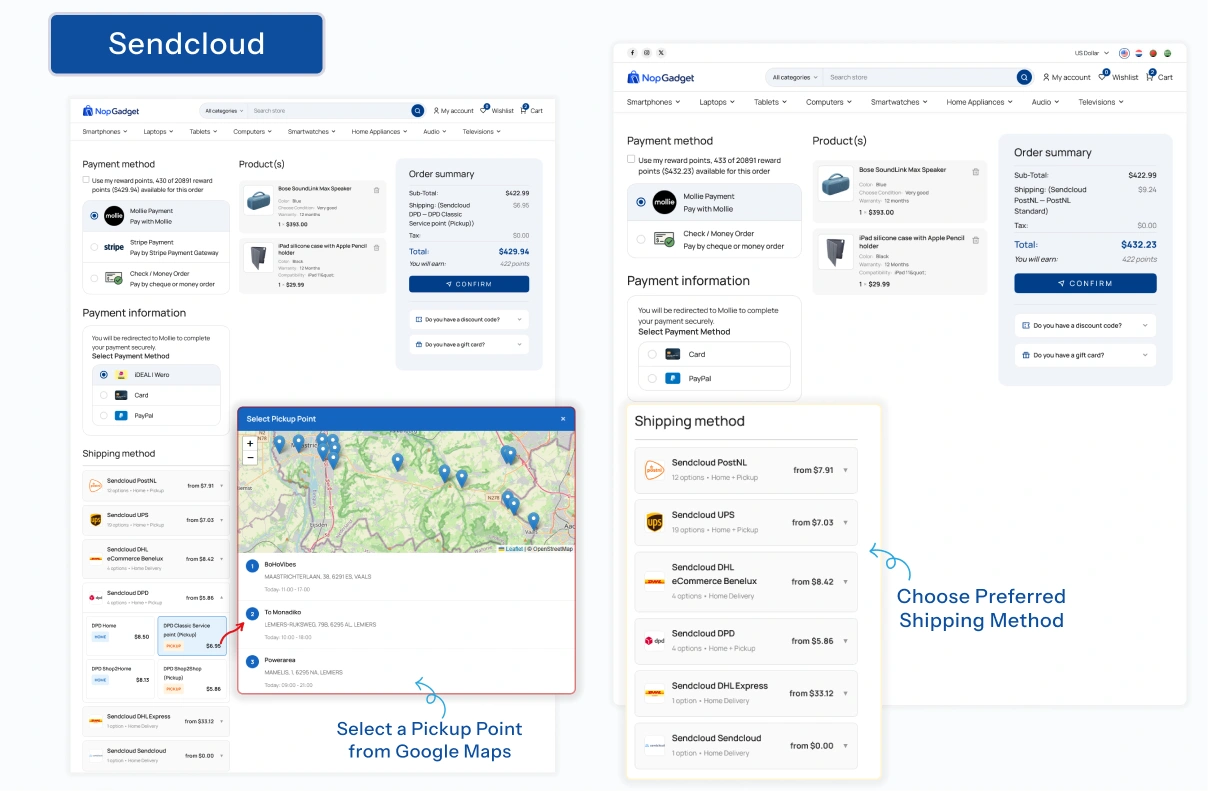The height and width of the screenshot is (791, 1208).
Task: Tick the reward points checkbox on the right page
Action: point(631,159)
